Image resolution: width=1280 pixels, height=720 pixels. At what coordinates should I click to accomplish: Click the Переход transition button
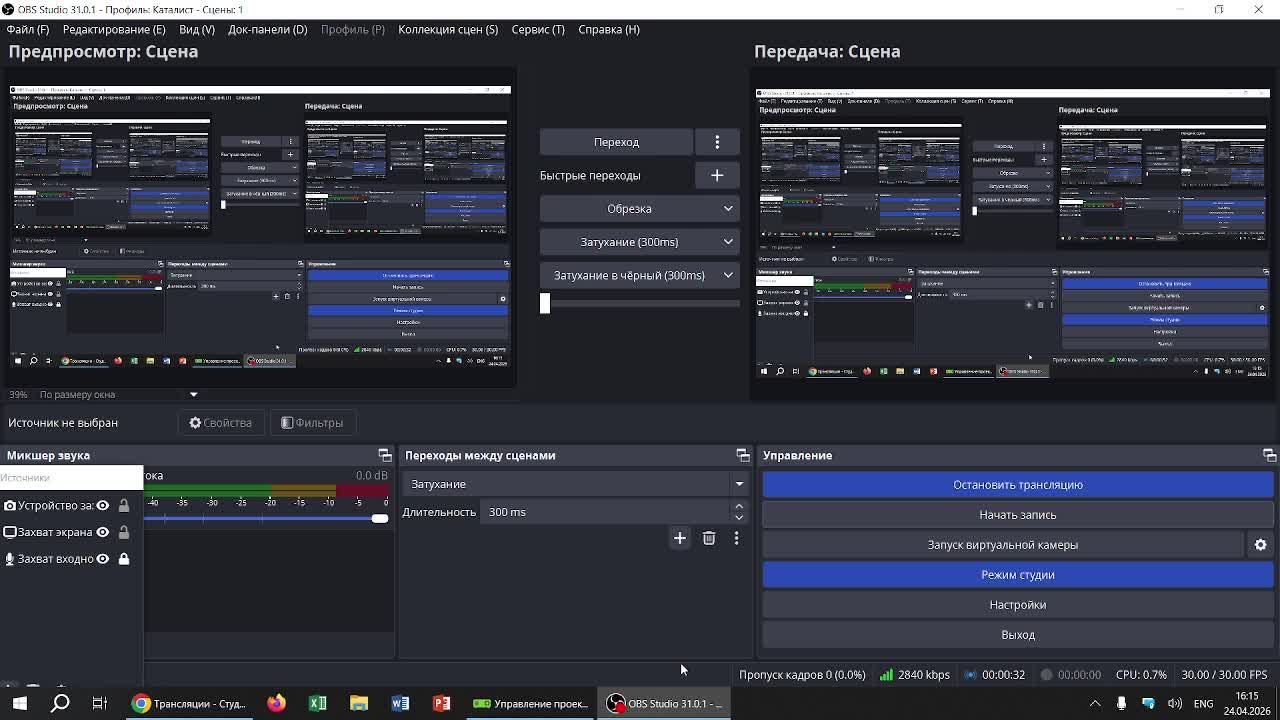pyautogui.click(x=616, y=142)
